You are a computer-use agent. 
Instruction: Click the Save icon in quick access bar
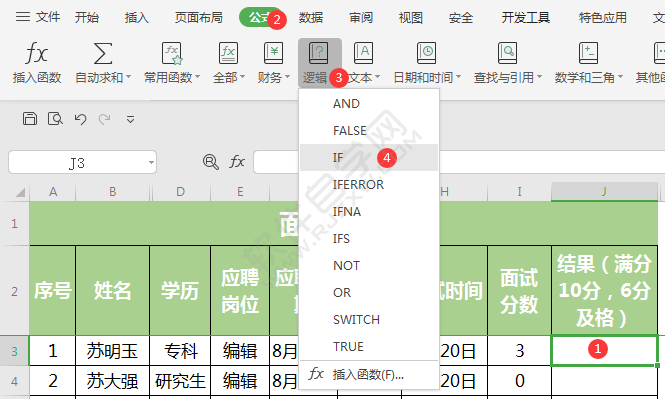coord(30,119)
